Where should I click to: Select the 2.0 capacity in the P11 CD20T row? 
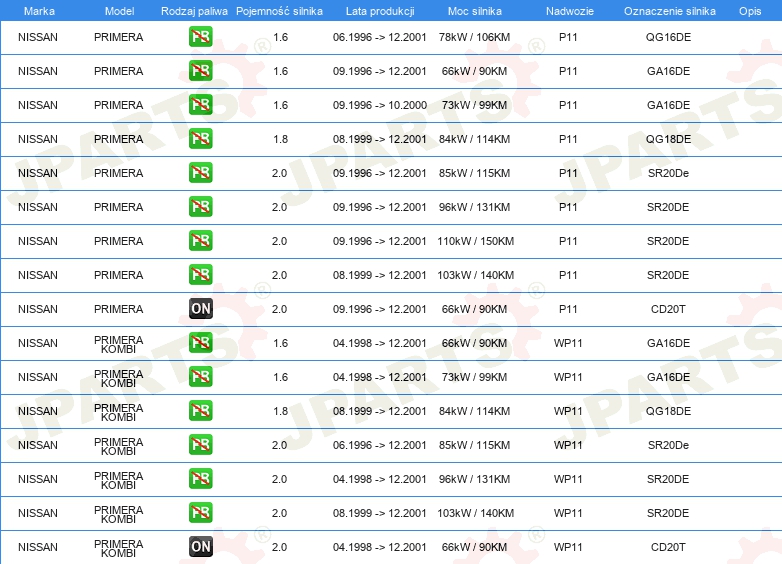279,309
